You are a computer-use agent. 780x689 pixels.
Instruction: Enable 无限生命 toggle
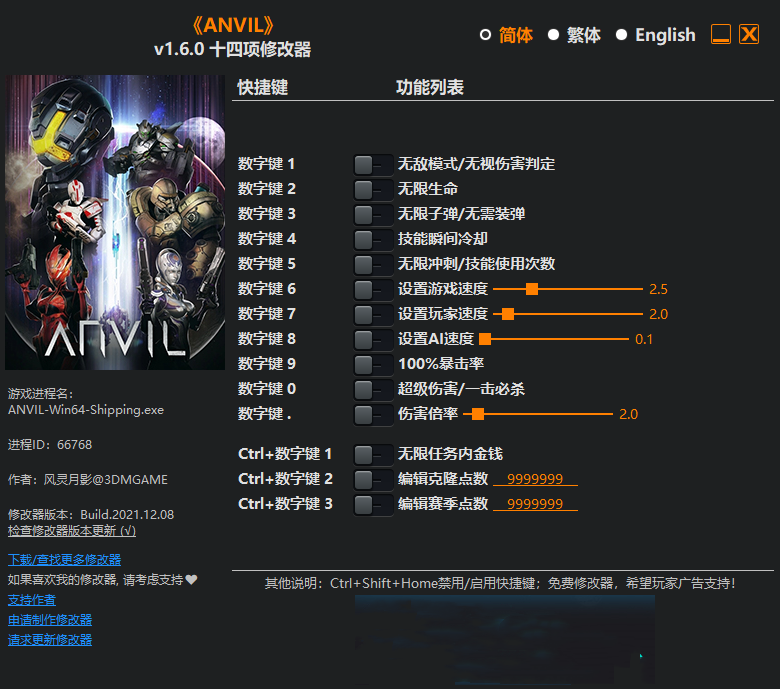click(x=373, y=190)
